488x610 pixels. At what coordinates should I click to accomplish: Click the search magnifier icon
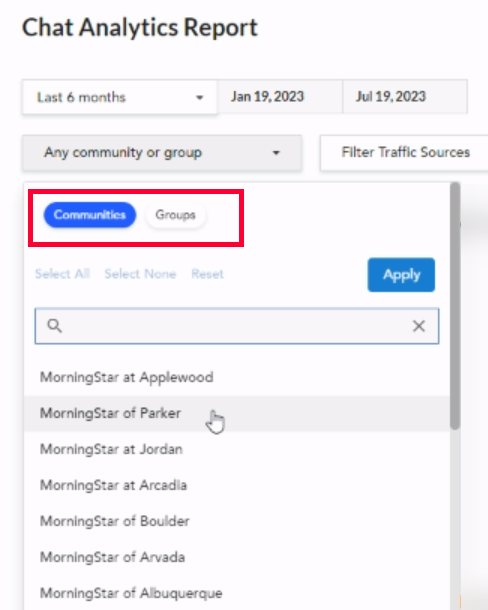[54, 326]
